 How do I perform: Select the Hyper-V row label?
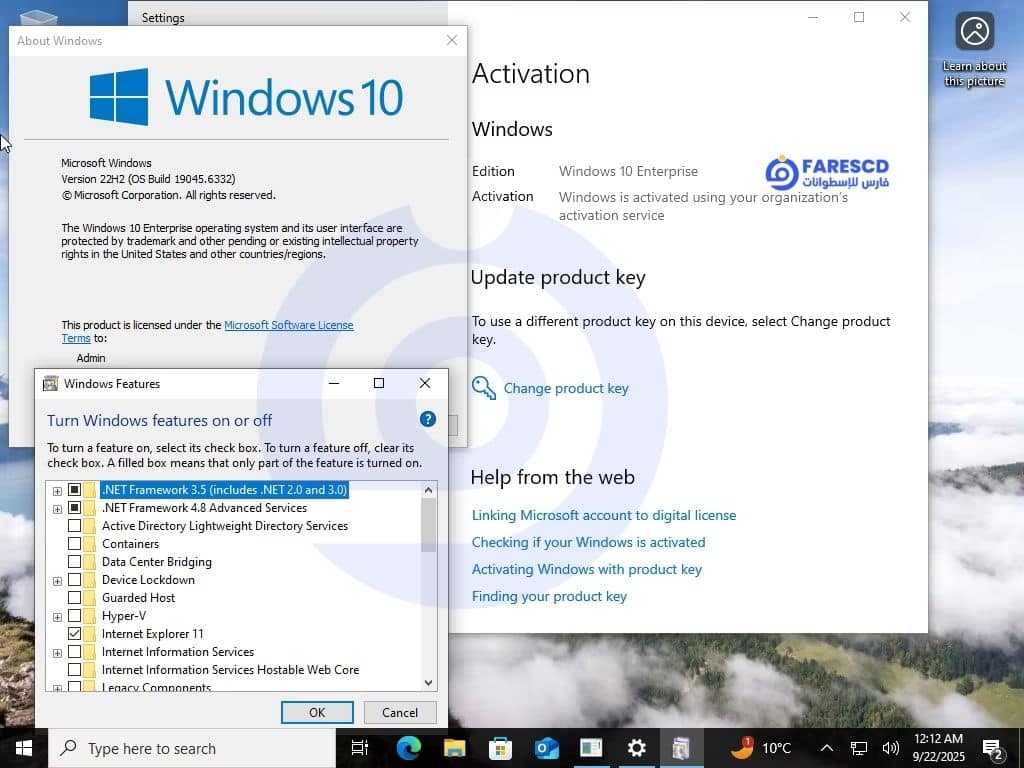[124, 616]
